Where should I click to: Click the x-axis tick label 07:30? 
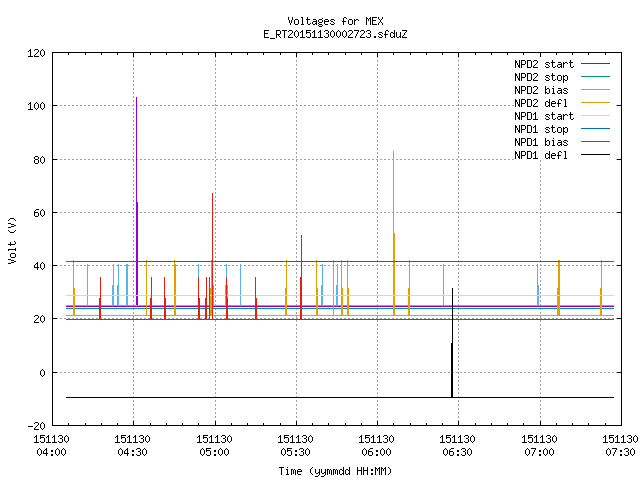point(620,452)
